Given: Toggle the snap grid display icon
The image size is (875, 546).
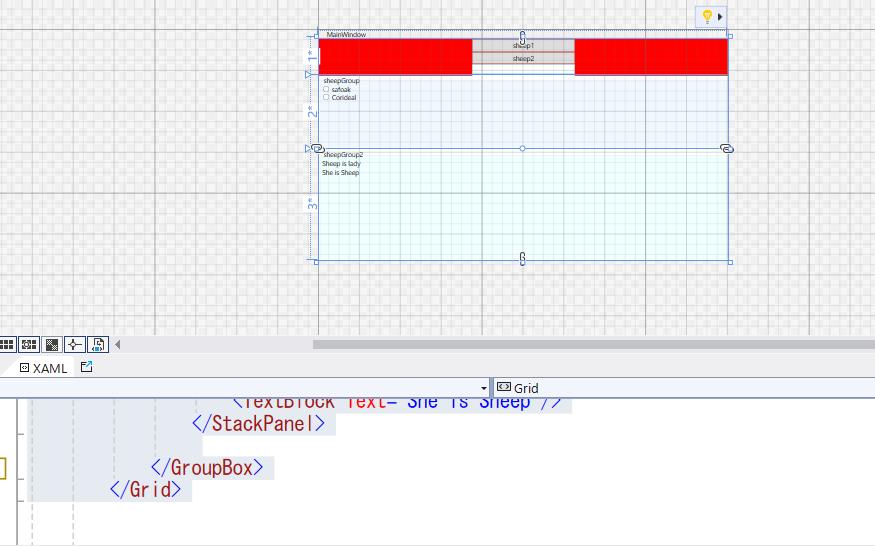Looking at the screenshot, I should (x=7, y=344).
